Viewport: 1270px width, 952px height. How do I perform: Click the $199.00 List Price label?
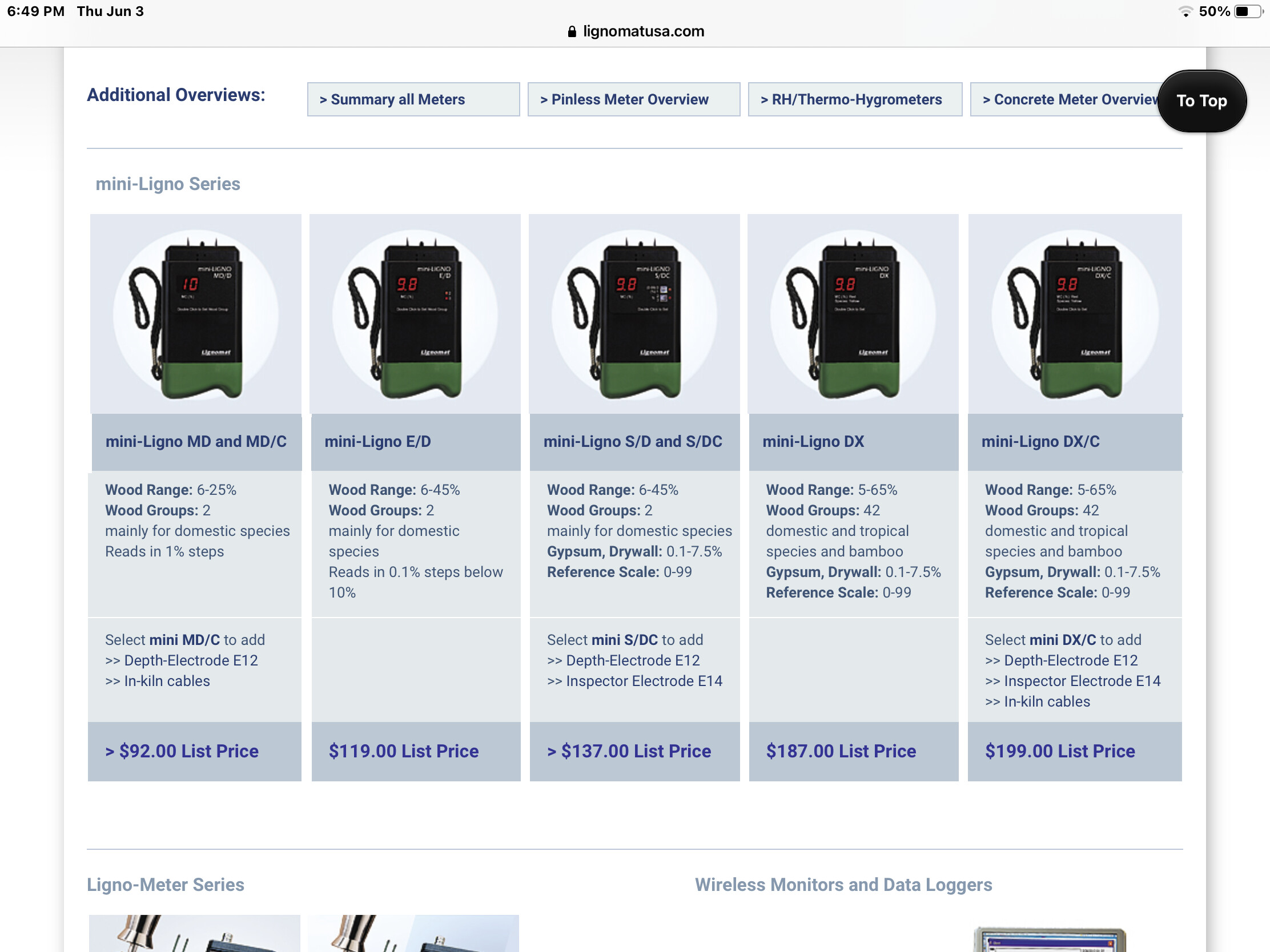point(1059,751)
